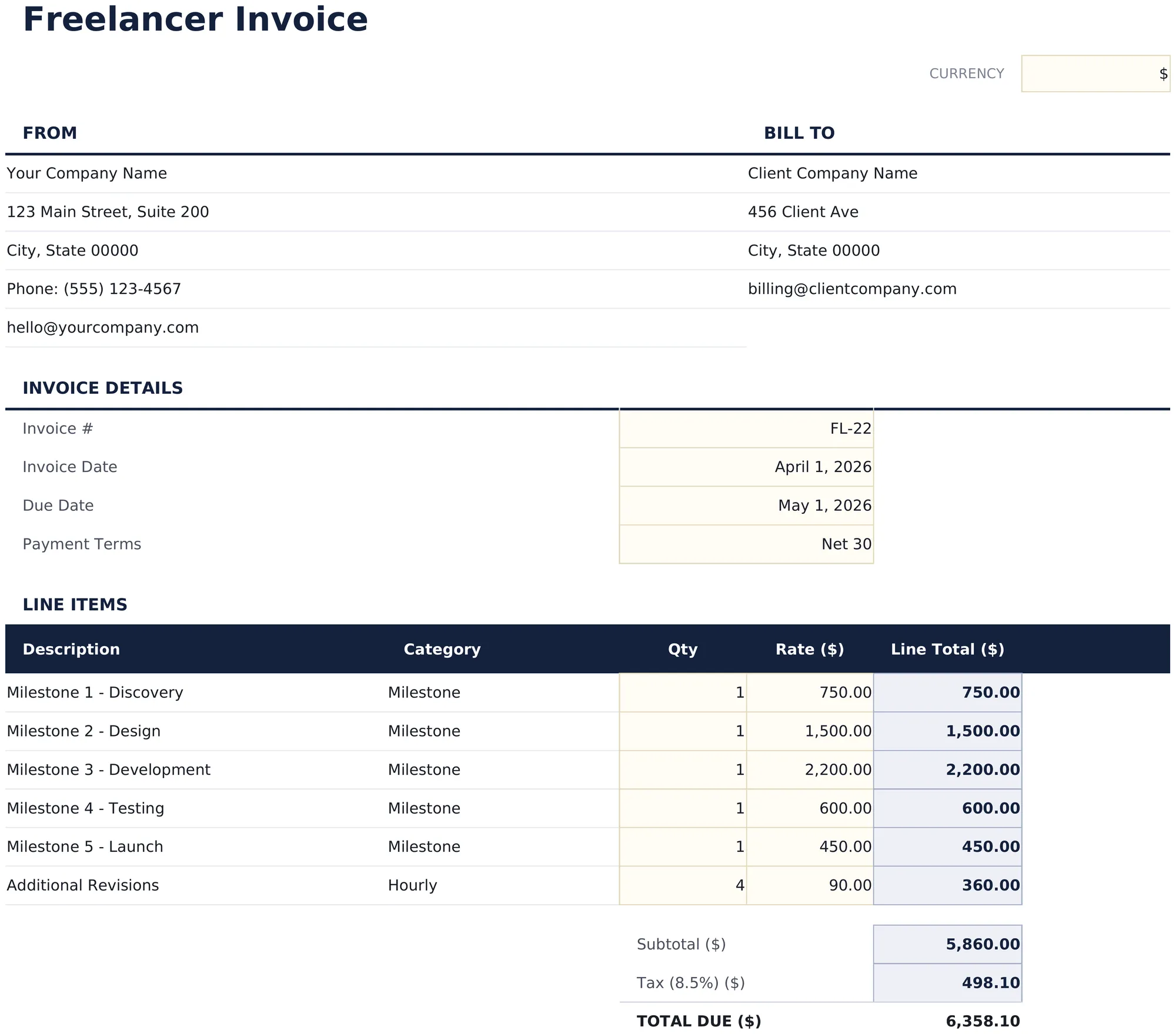
Task: Select the 5,860.00 subtotal value
Action: coord(947,944)
